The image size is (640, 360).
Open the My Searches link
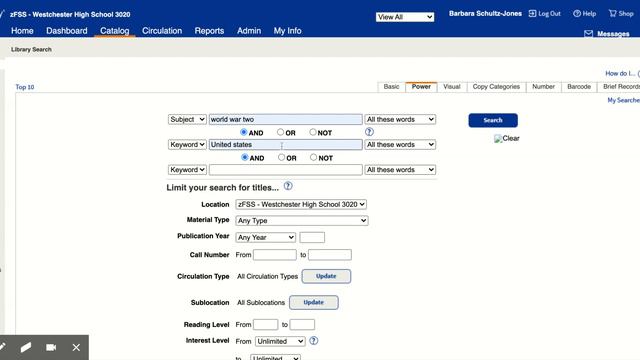click(623, 100)
